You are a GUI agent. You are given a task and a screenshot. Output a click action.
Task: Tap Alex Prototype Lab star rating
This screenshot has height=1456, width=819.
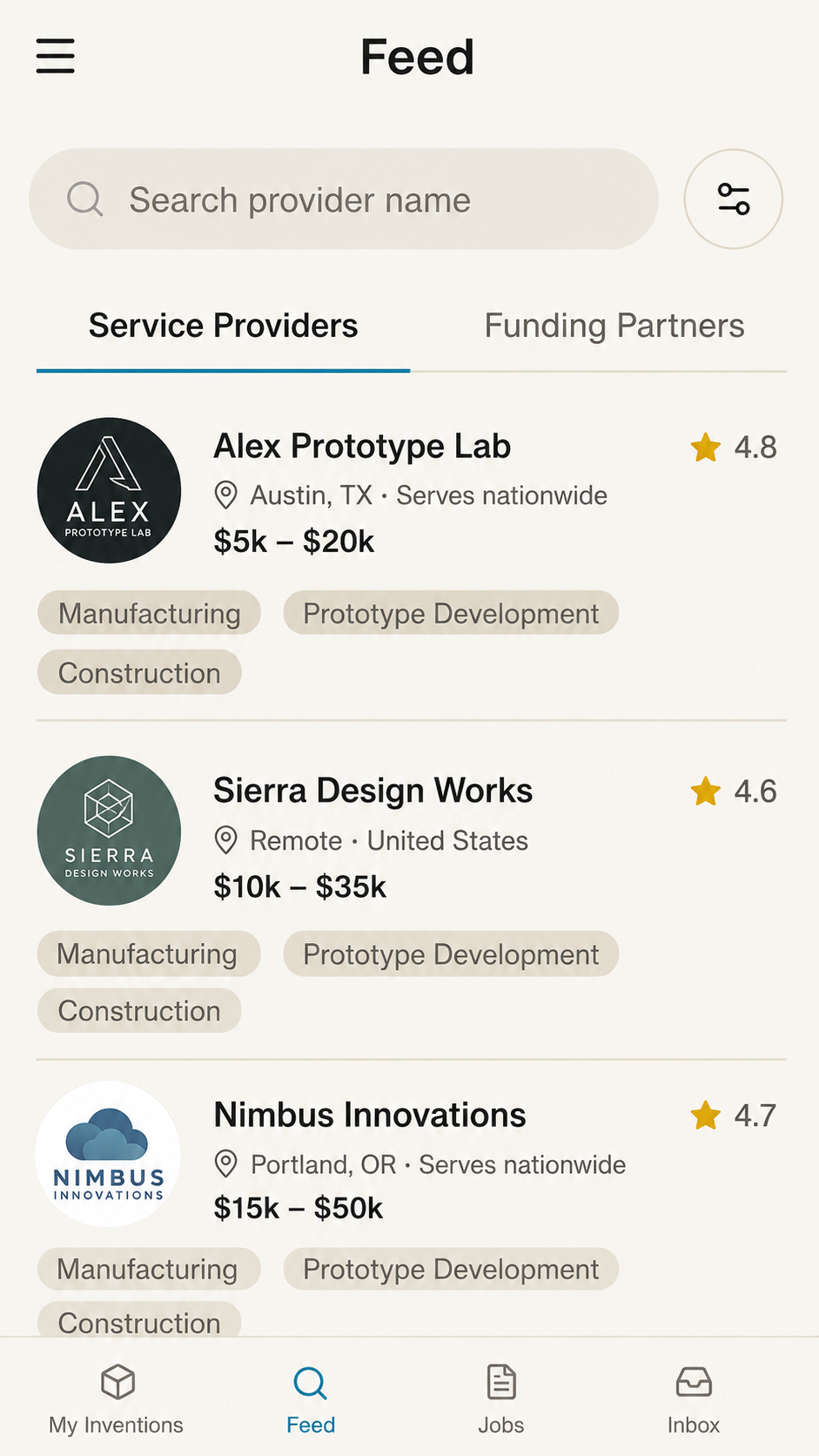pos(733,448)
